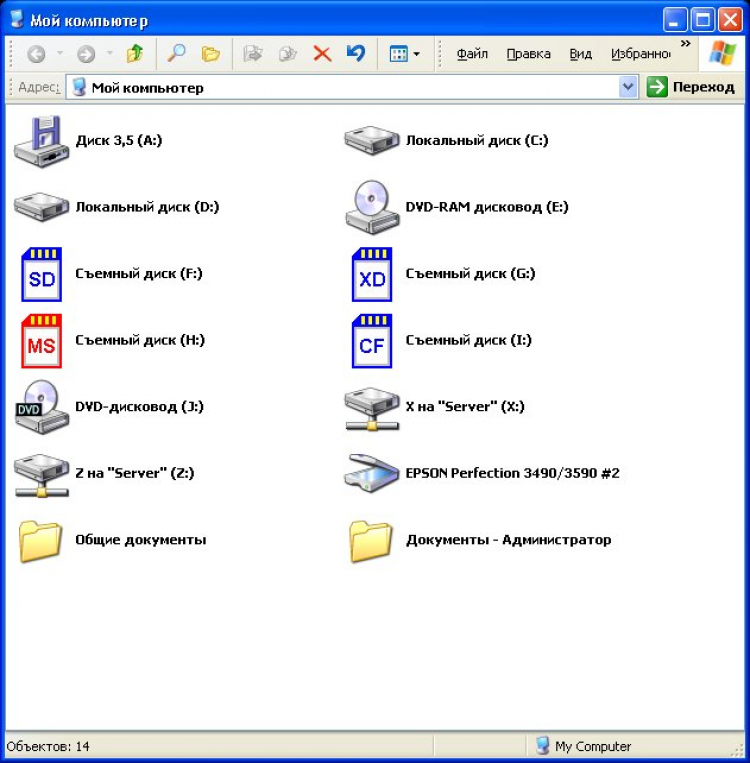Select the EPSON scanner icon

(x=371, y=473)
